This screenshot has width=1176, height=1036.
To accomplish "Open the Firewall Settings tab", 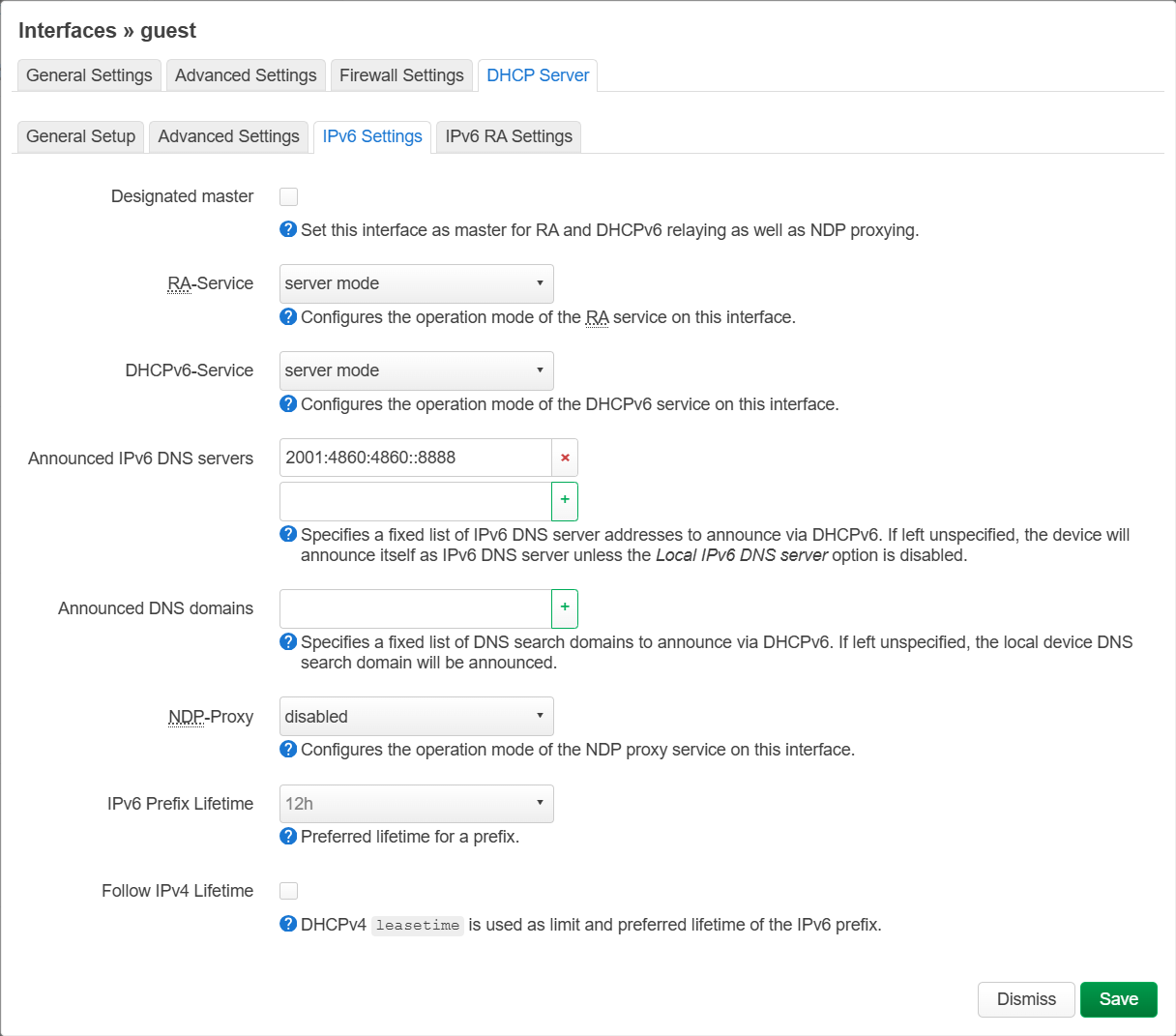I will coord(401,75).
